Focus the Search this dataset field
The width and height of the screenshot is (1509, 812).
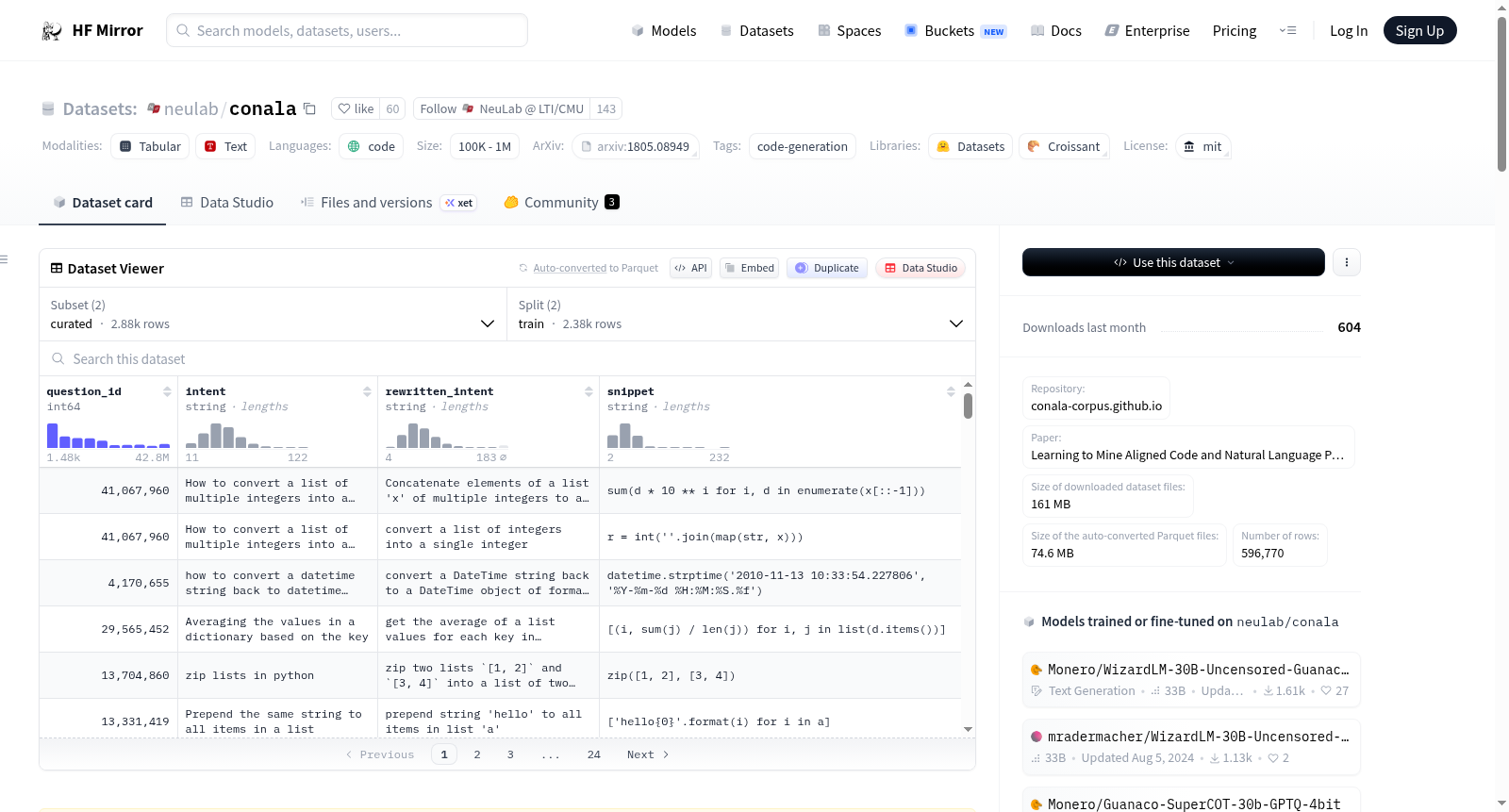coord(507,359)
